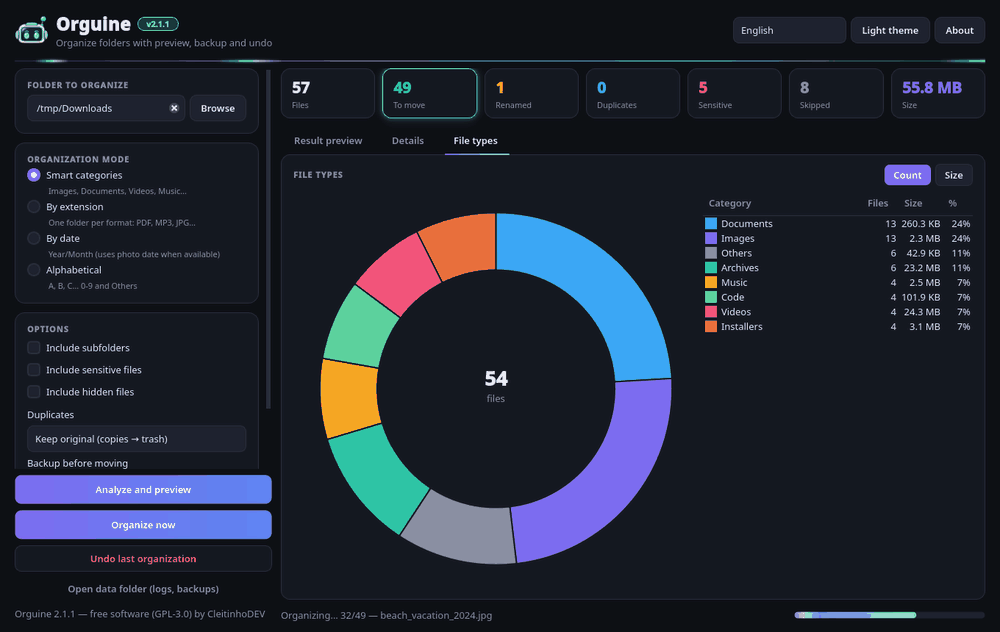1000x632 pixels.
Task: Click the Duplicates stat card
Action: [633, 93]
